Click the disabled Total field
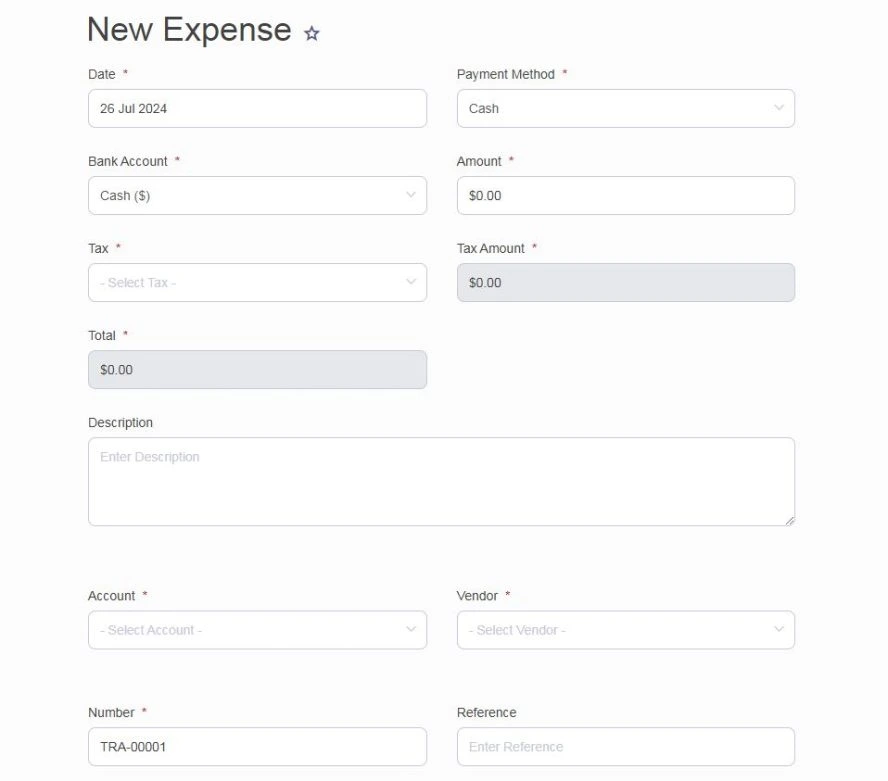This screenshot has height=781, width=888. (257, 369)
